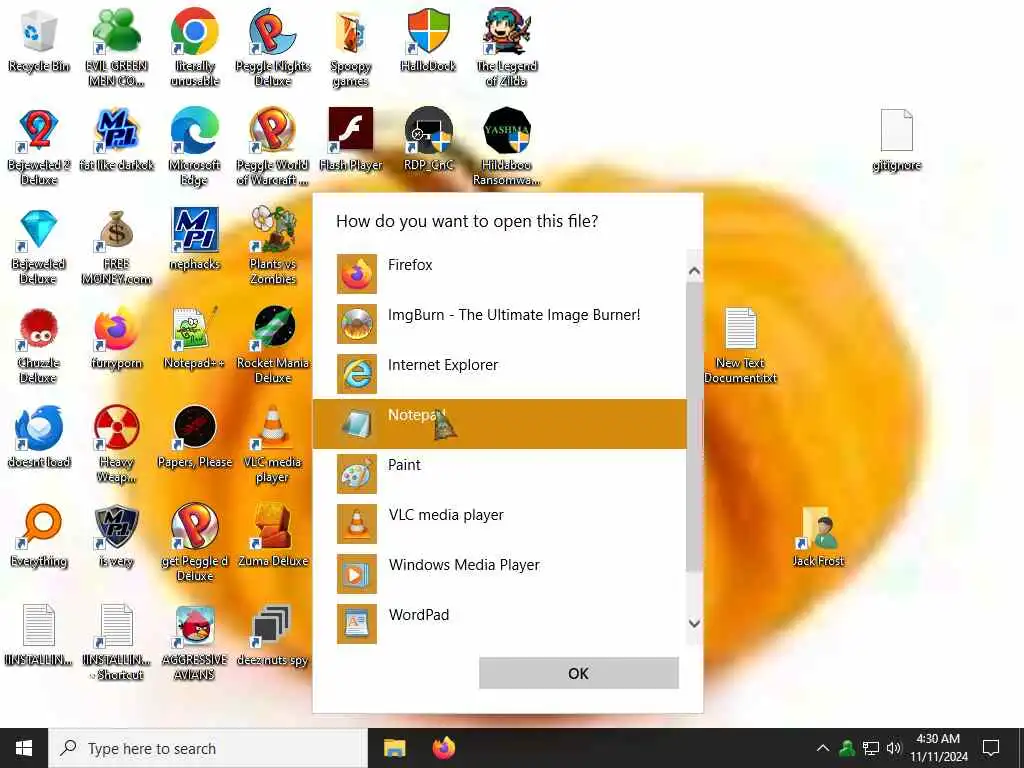Viewport: 1024px width, 768px height.
Task: Open the volume control tray icon
Action: tap(894, 748)
